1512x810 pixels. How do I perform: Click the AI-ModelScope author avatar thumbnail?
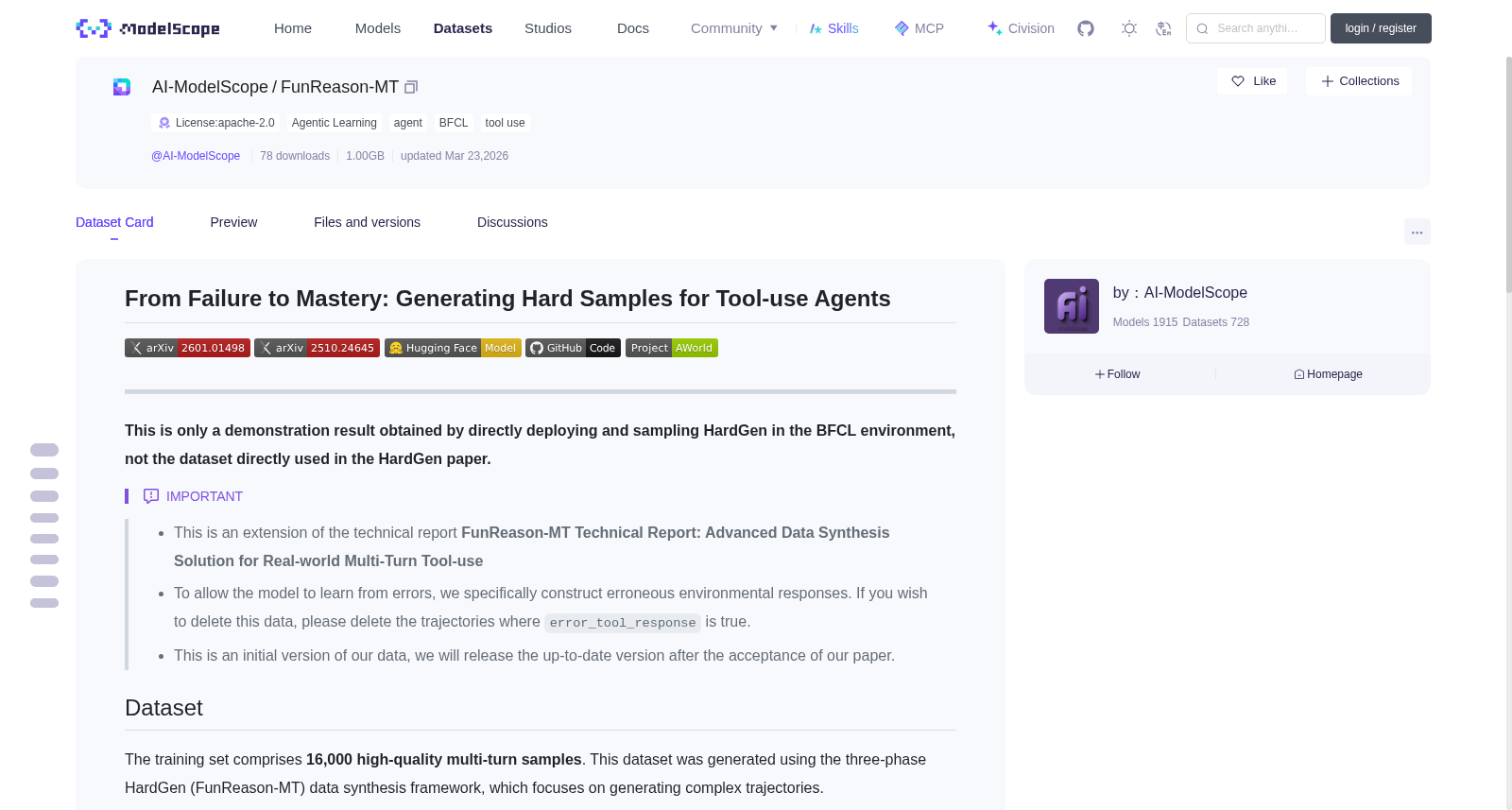pos(1072,306)
